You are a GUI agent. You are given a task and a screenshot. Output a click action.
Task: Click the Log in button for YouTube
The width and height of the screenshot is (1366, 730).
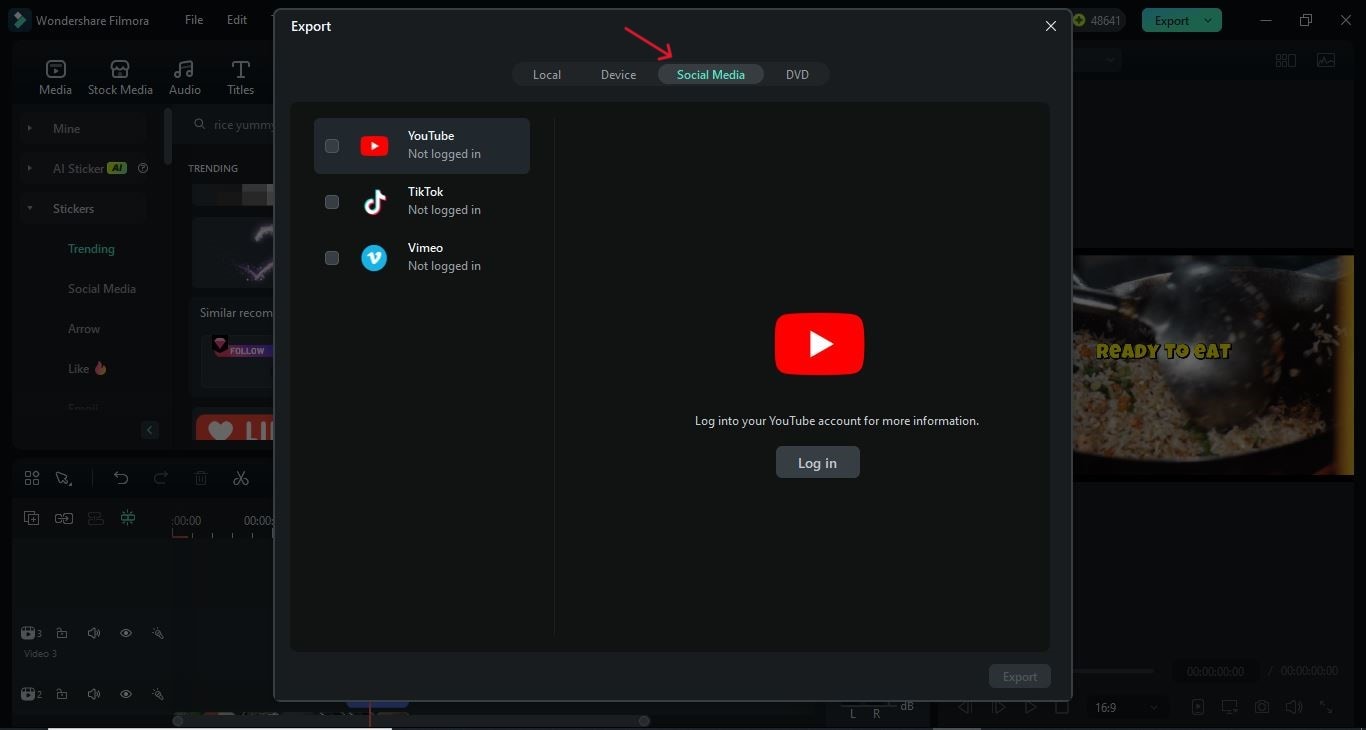pos(817,462)
